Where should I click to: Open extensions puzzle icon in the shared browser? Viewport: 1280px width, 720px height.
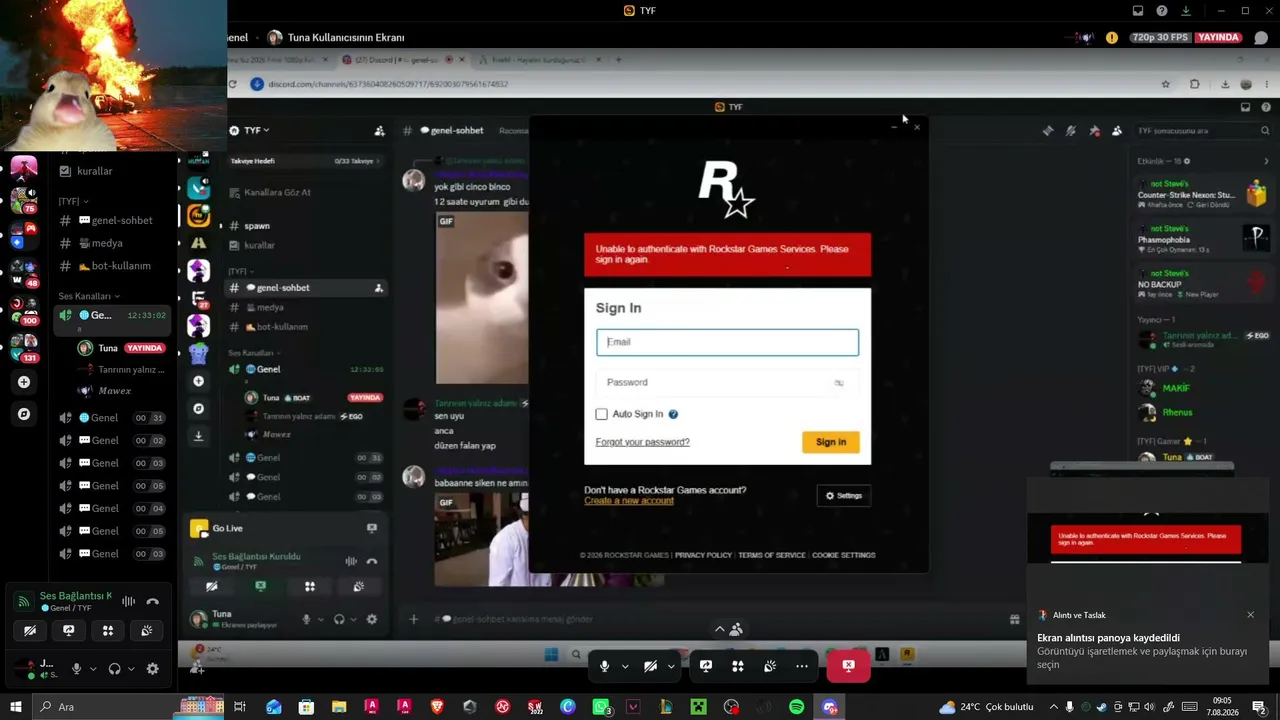tap(1195, 84)
